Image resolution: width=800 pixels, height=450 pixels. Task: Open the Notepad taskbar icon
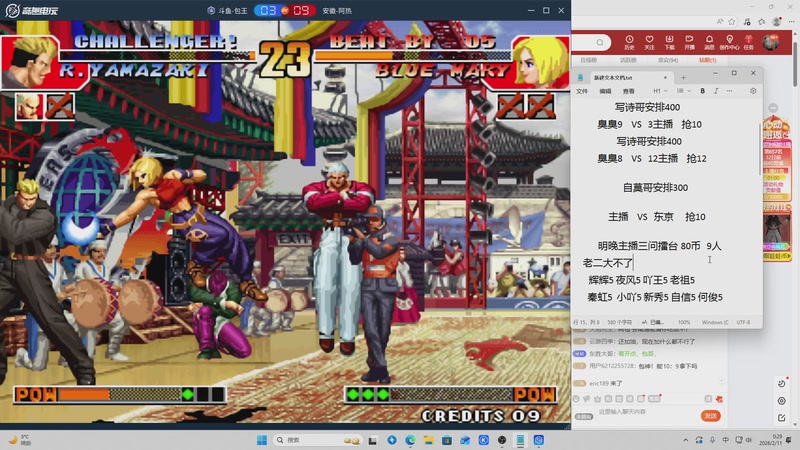(x=520, y=440)
